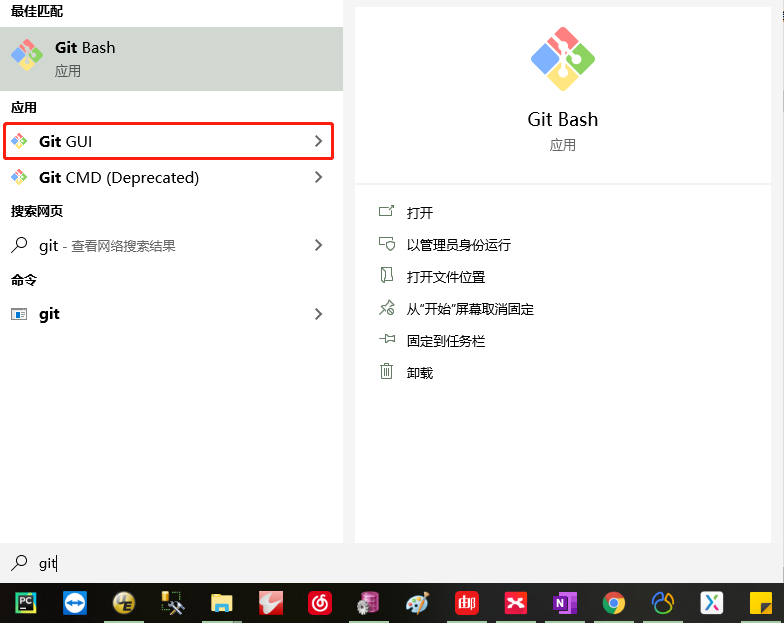Open the hammer-and-wrench tools taskbar icon
784x623 pixels.
click(172, 603)
